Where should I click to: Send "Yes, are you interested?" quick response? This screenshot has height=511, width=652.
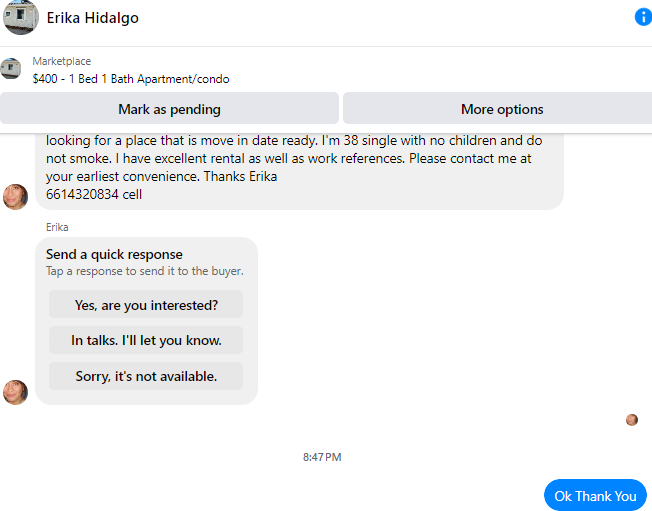pos(146,305)
